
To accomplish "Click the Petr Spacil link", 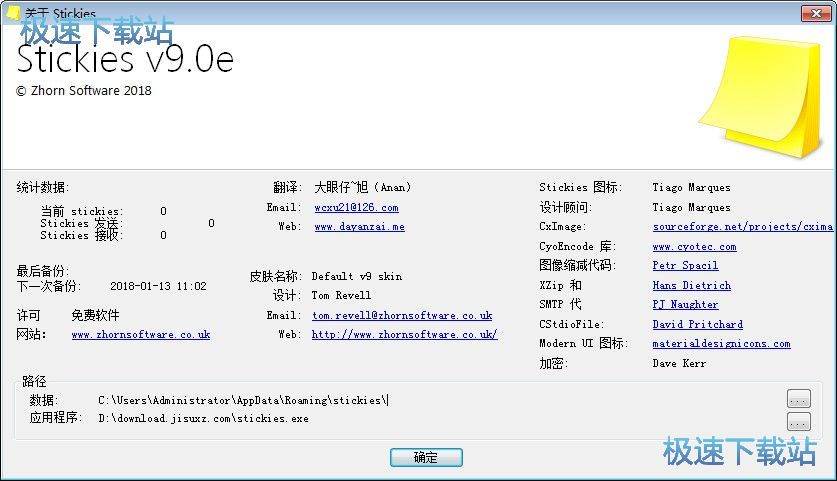I will click(x=685, y=266).
